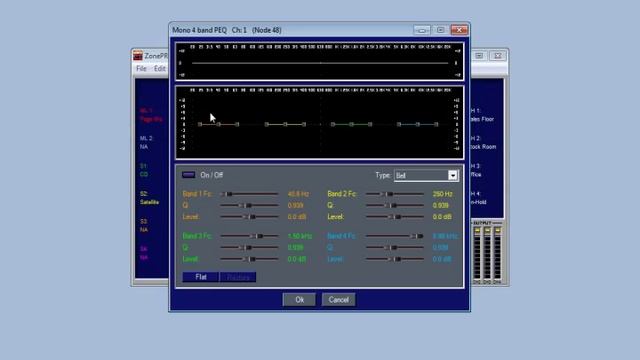The image size is (640, 360).
Task: Select Band 3 center node on EQ graph
Action: click(351, 124)
